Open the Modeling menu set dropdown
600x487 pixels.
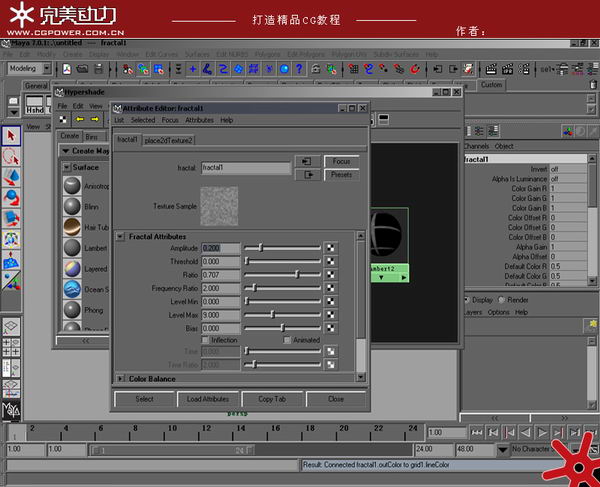tap(47, 68)
